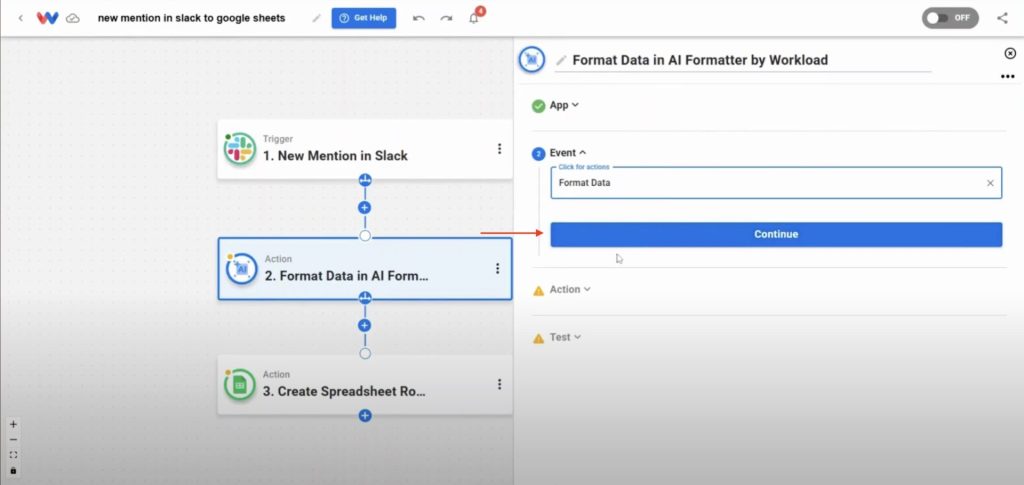Click the Get Help button
The image size is (1024, 485).
364,18
